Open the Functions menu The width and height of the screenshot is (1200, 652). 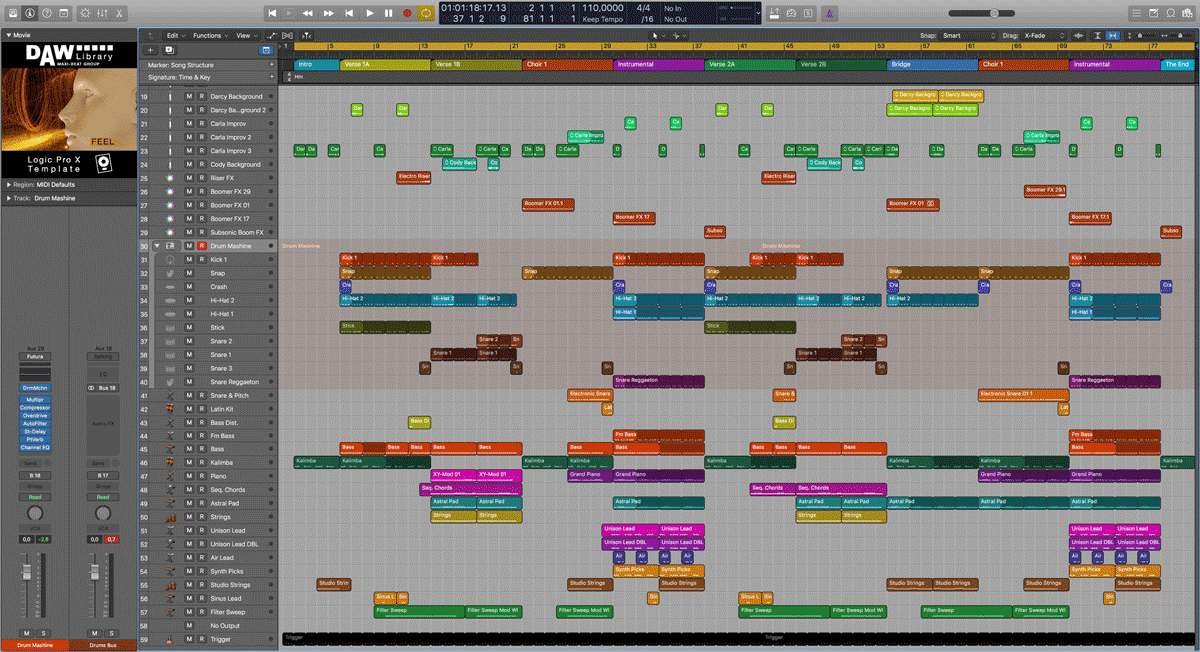[210, 35]
